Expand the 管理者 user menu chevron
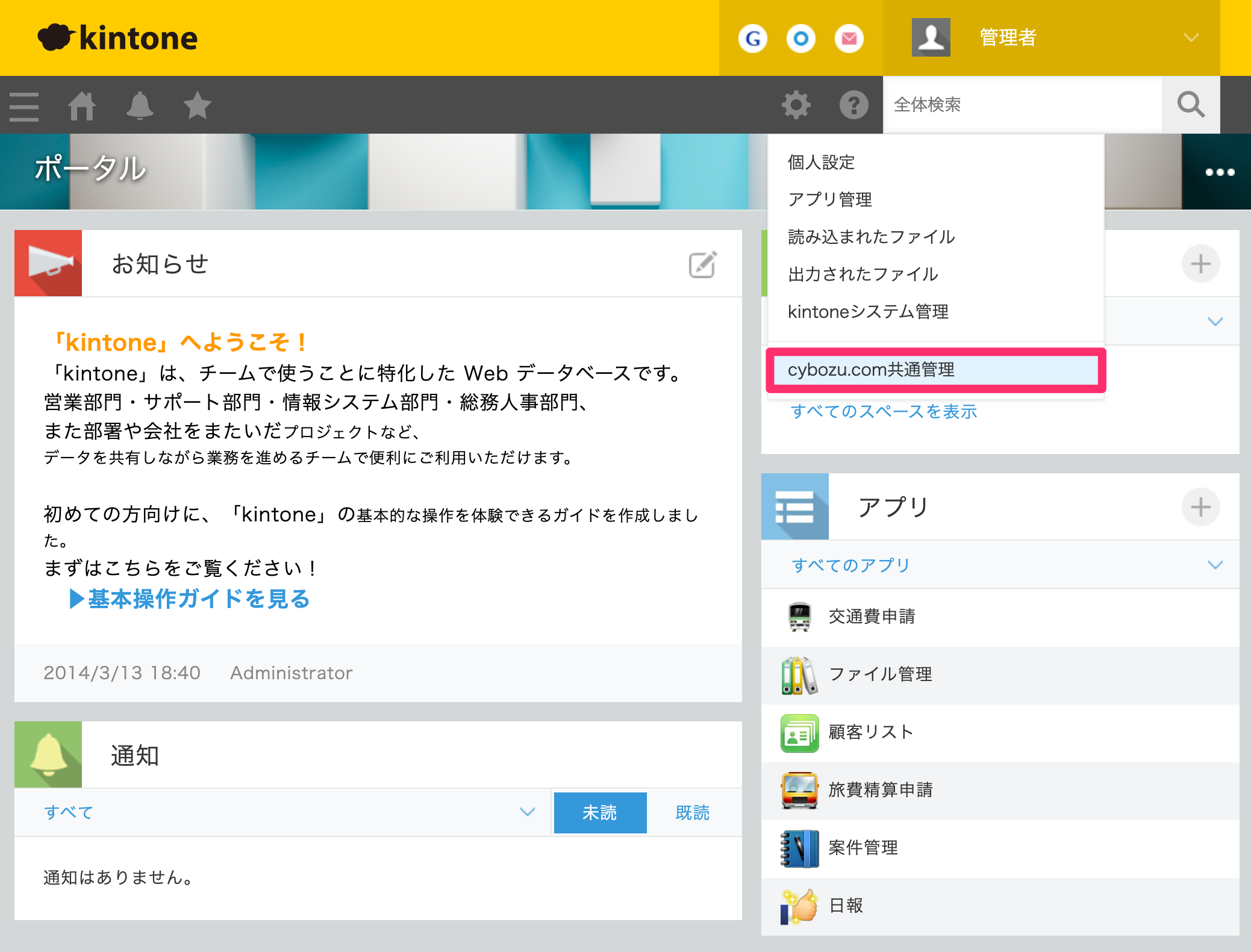The height and width of the screenshot is (952, 1251). coord(1191,37)
